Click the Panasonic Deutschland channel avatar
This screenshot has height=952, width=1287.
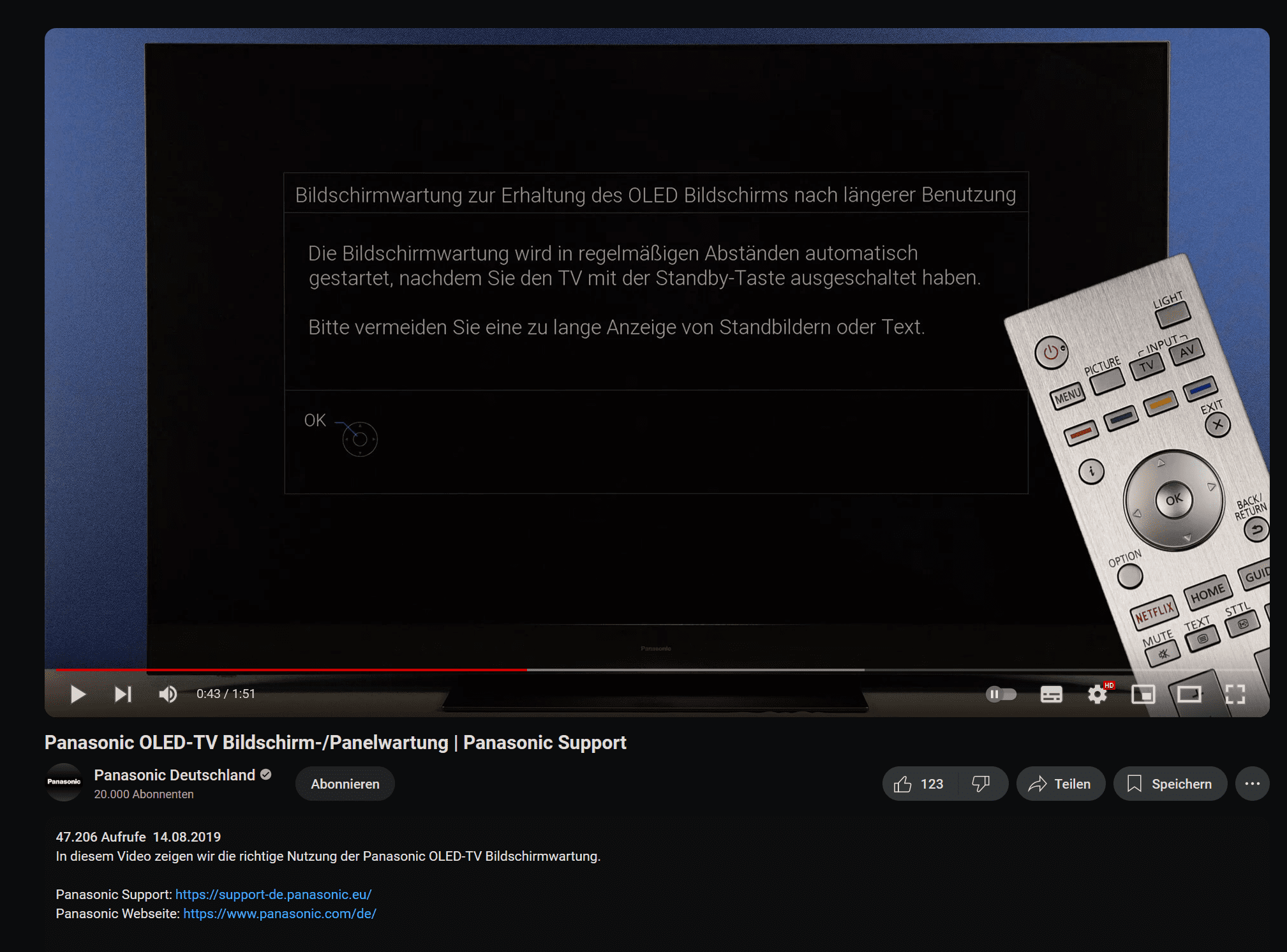pos(64,782)
